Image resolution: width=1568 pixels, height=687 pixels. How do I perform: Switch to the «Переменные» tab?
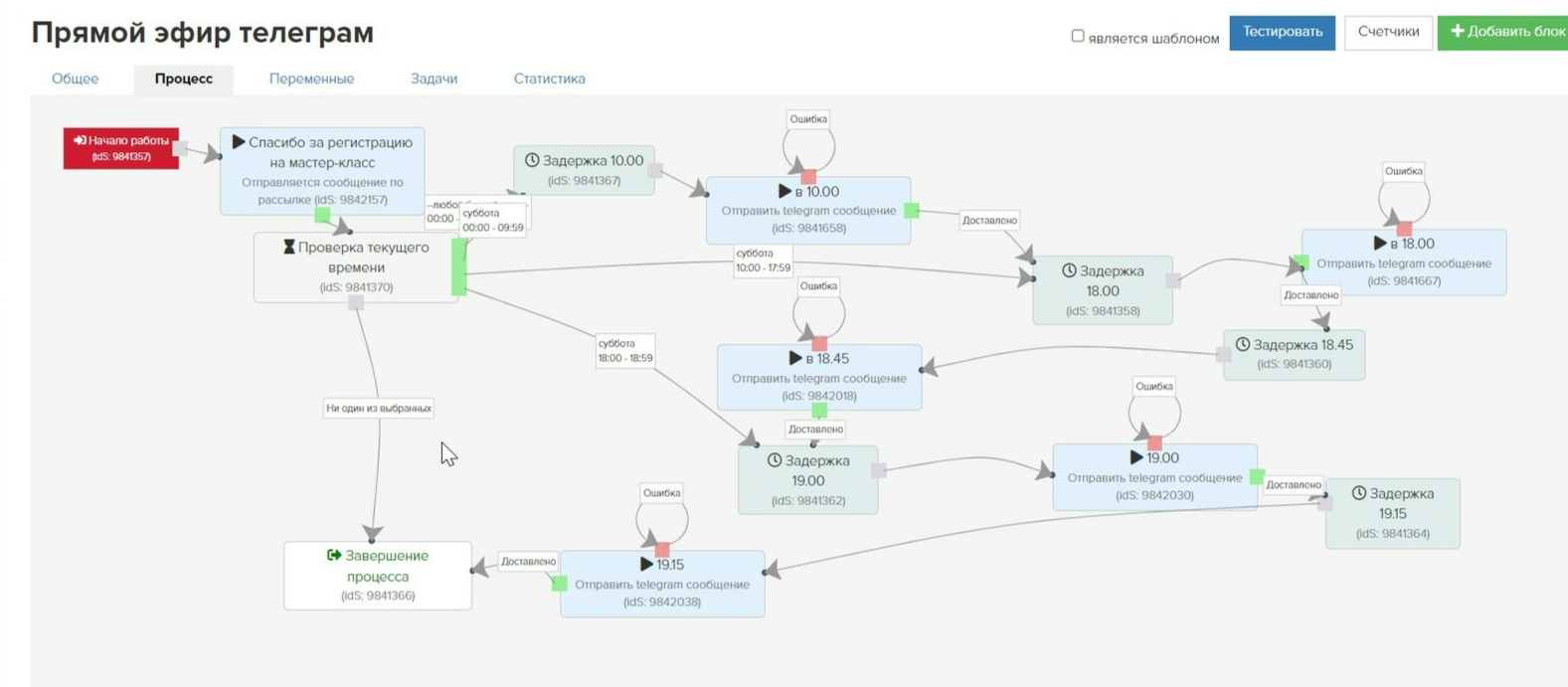point(311,79)
